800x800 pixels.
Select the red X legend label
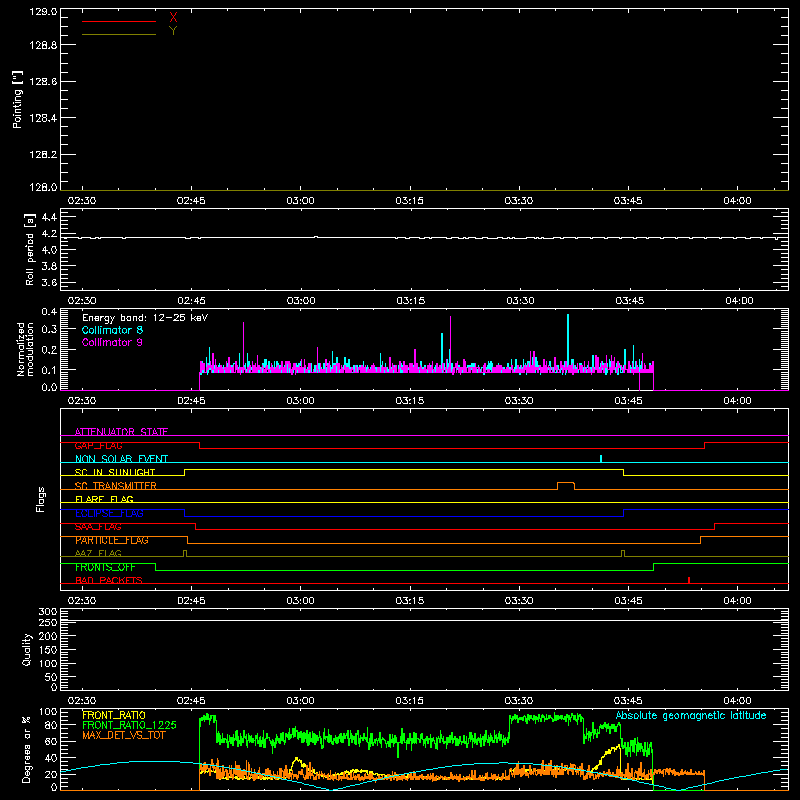173,18
